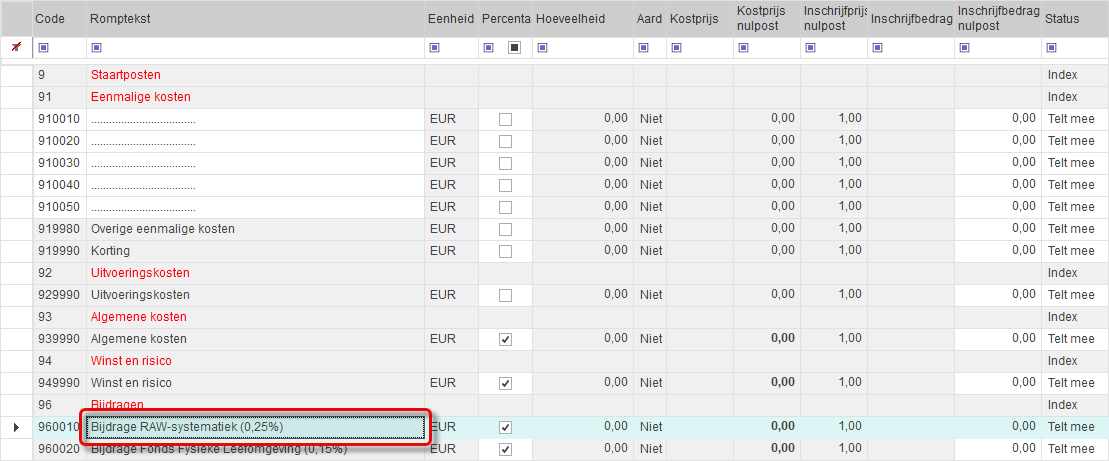Click the Bijdrage RAW-systematiek text field
Screen dimensions: 1109x461
pos(255,427)
